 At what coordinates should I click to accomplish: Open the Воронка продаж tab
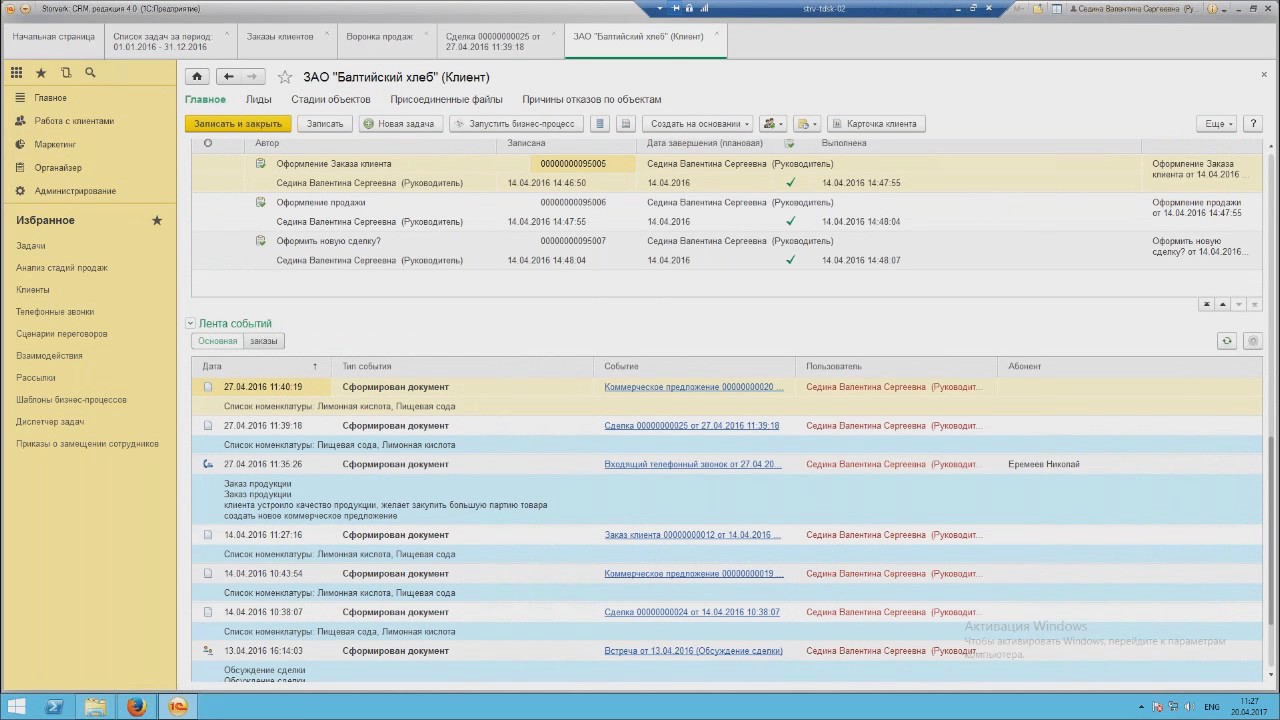tap(379, 35)
